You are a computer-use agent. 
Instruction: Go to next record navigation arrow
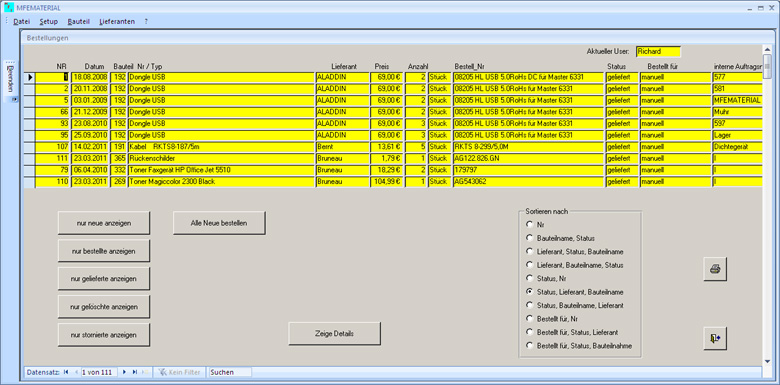point(124,372)
